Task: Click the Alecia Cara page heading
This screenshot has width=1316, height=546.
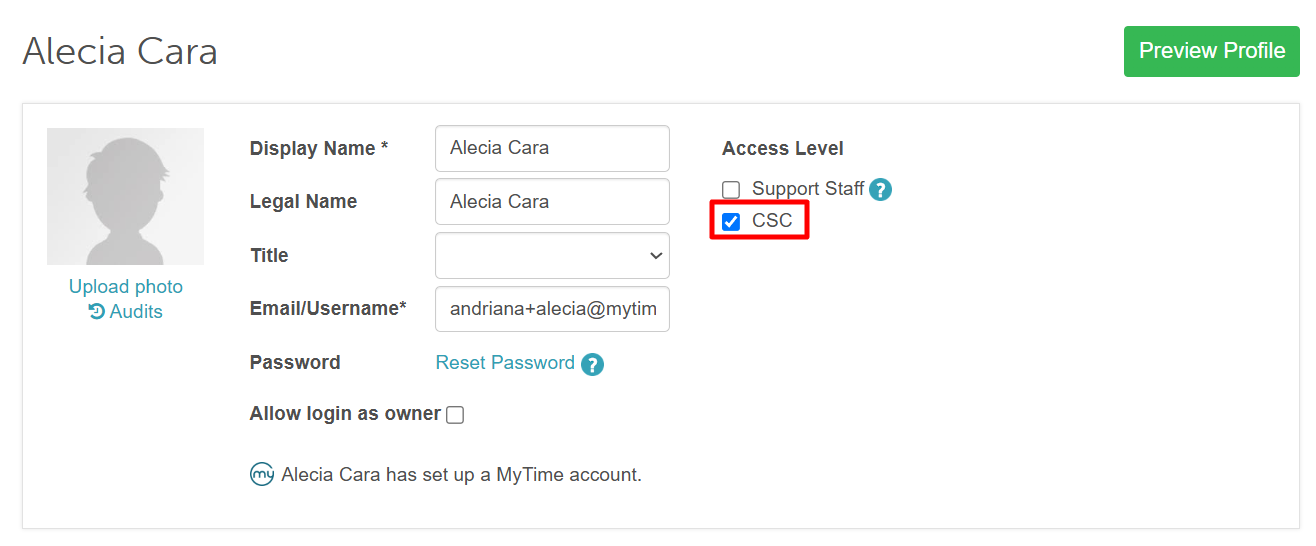Action: pos(120,51)
